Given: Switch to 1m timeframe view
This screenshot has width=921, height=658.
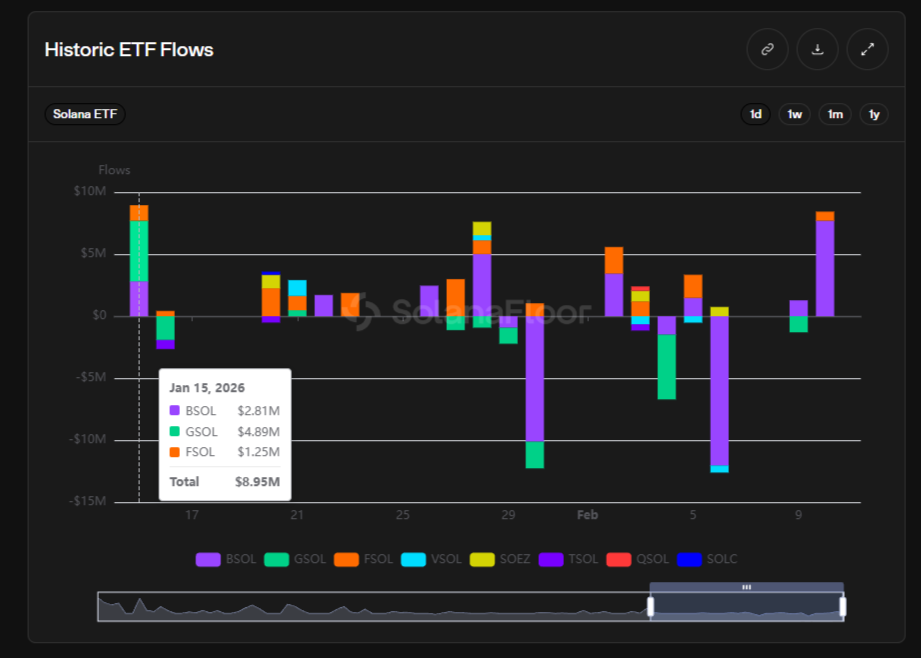Looking at the screenshot, I should [834, 114].
